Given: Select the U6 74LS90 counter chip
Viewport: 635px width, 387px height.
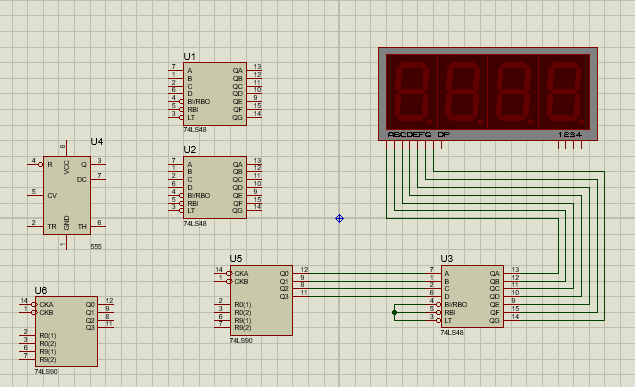Looking at the screenshot, I should [66, 332].
